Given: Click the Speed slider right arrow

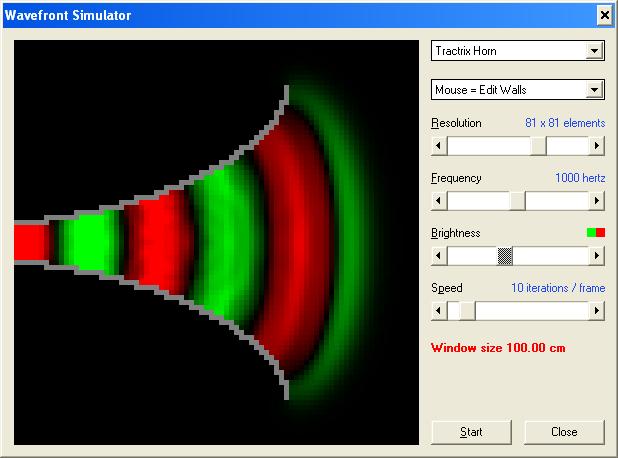Looking at the screenshot, I should pos(596,311).
